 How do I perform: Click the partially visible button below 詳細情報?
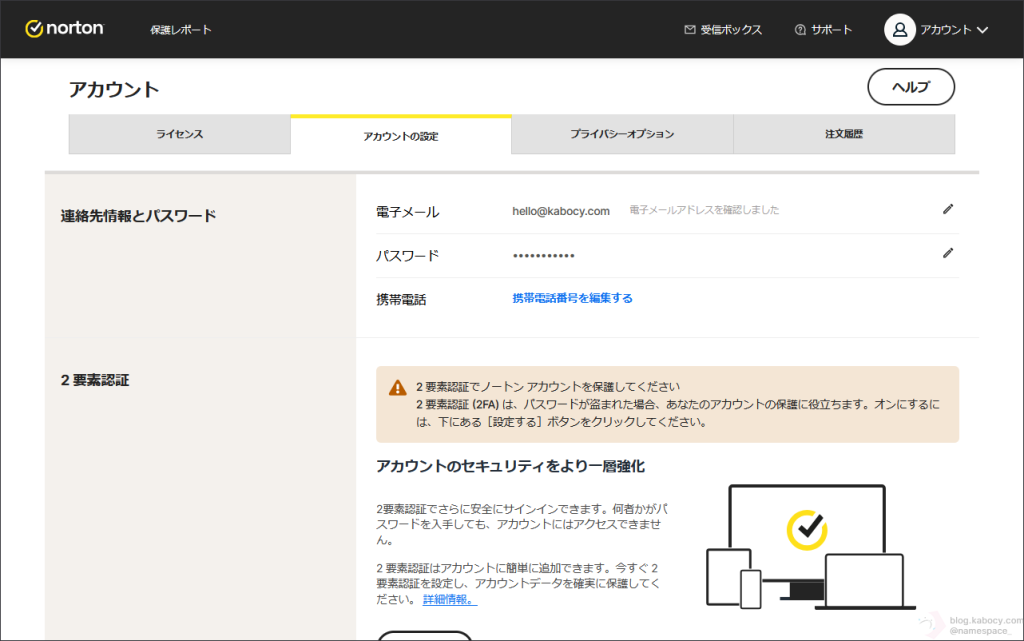(x=424, y=635)
